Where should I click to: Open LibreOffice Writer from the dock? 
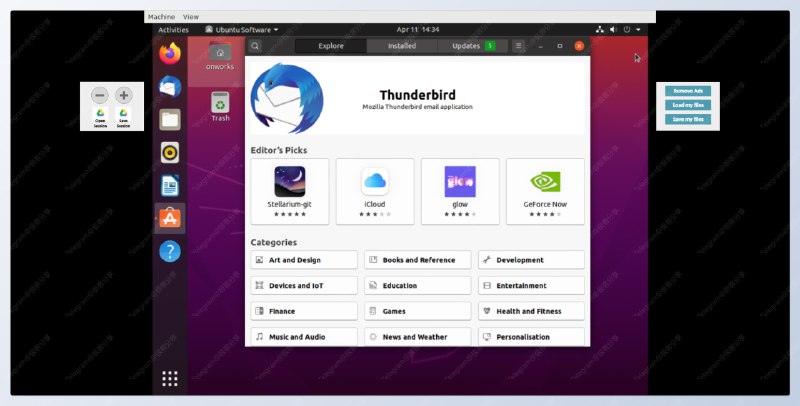[x=170, y=185]
